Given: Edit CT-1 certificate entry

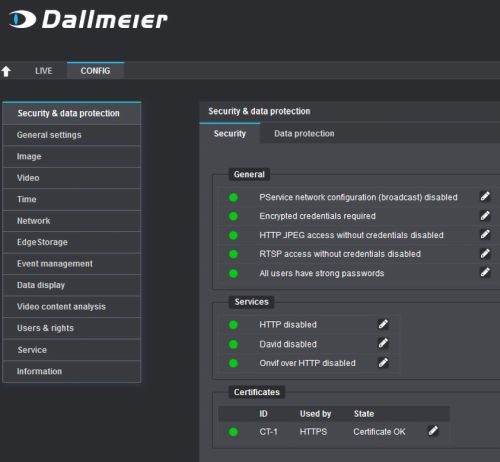Looking at the screenshot, I should 433,431.
